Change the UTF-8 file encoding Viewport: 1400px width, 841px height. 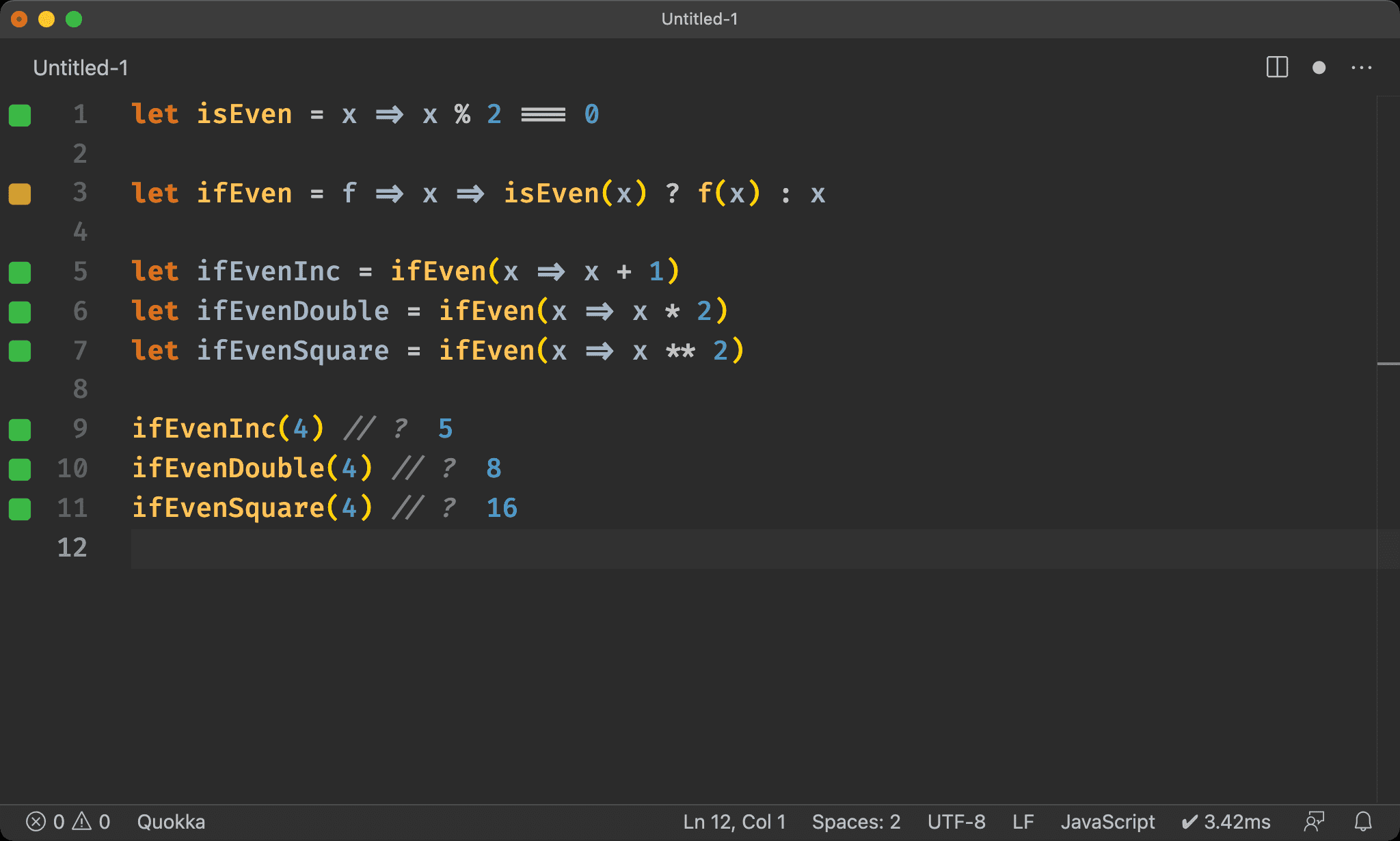[956, 821]
